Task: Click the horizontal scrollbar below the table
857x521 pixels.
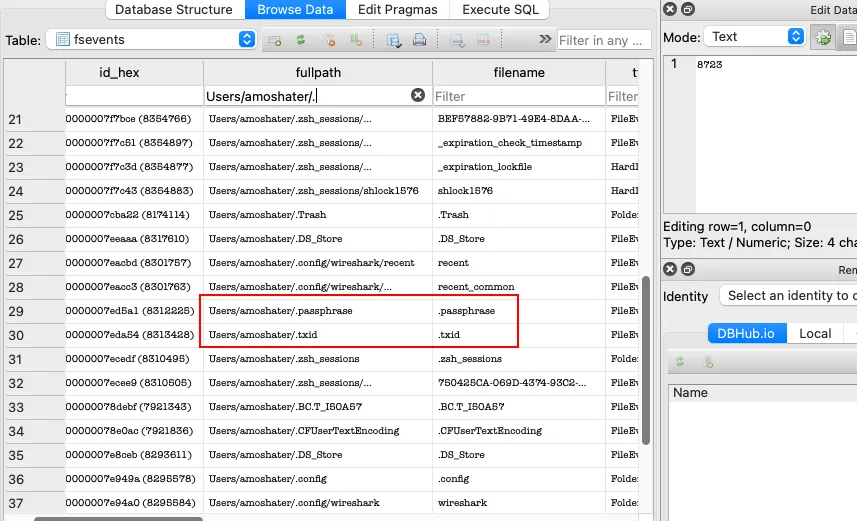Action: pyautogui.click(x=118, y=518)
